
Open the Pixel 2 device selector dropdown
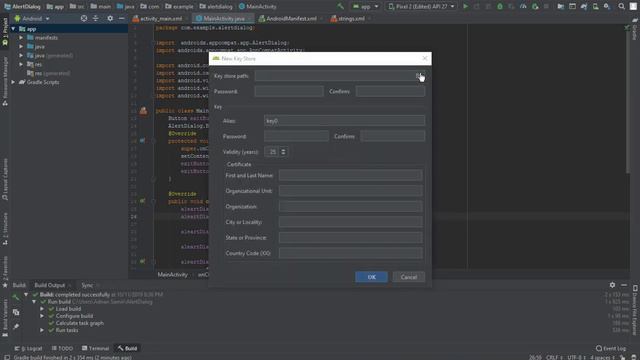[x=422, y=7]
